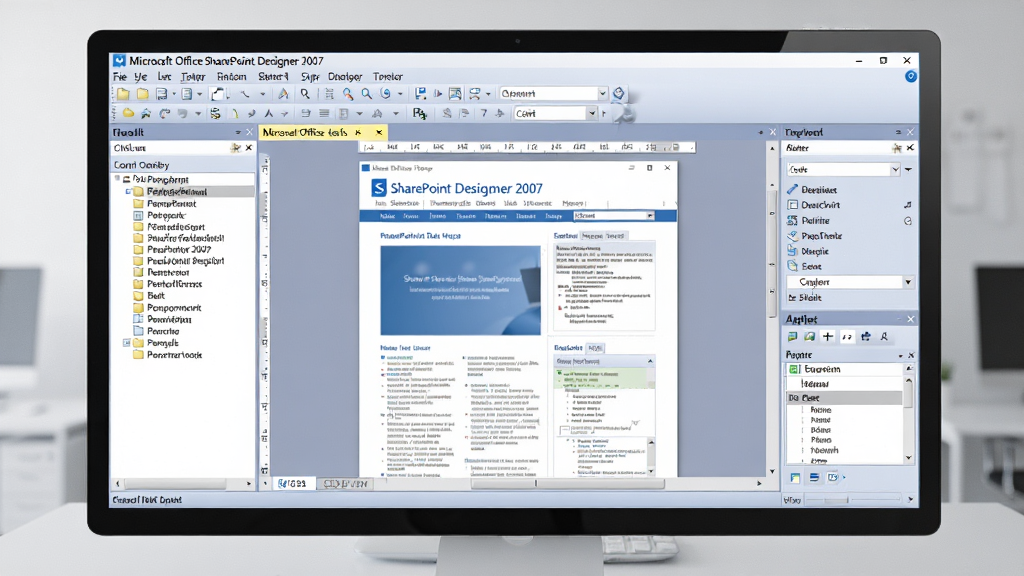Click the blue puzzle icon in Agtljet panel toolbar
Image resolution: width=1024 pixels, height=576 pixels.
click(866, 336)
